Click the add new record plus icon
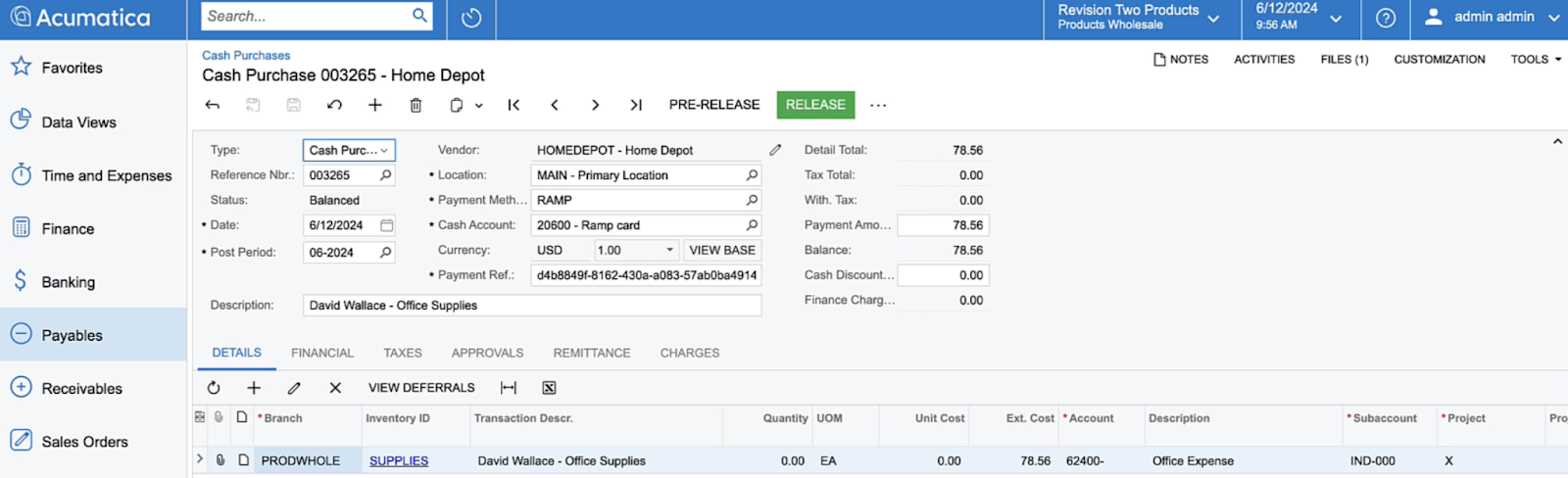This screenshot has width=1568, height=478. coord(374,105)
